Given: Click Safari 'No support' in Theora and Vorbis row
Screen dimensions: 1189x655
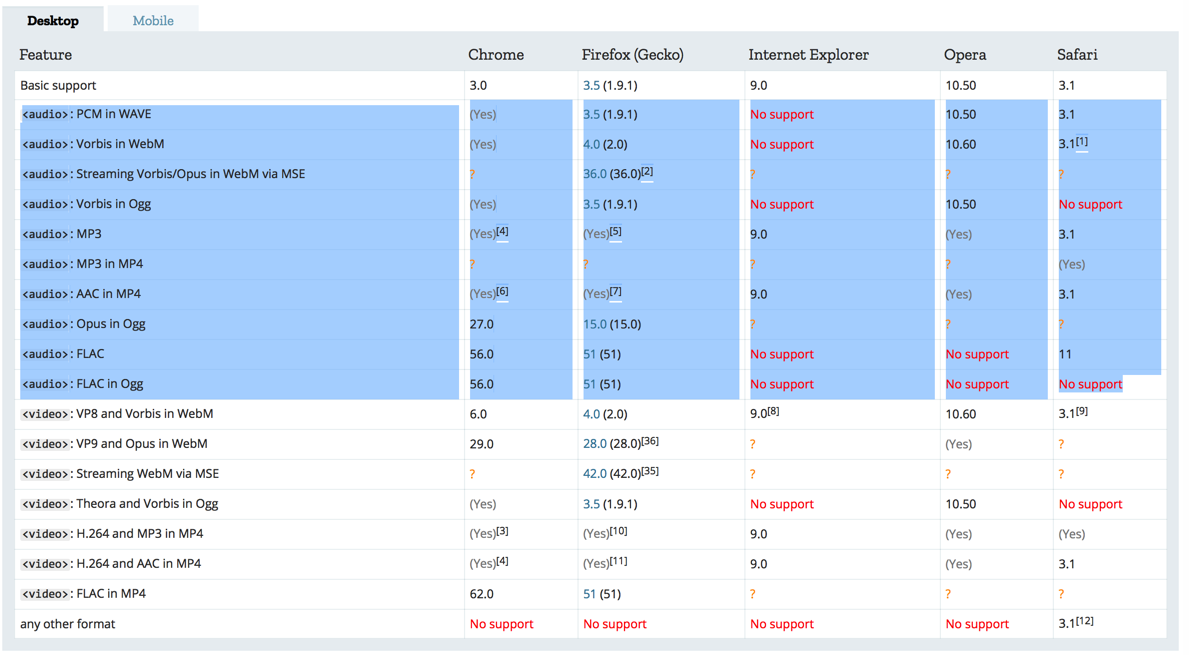Looking at the screenshot, I should point(1090,504).
